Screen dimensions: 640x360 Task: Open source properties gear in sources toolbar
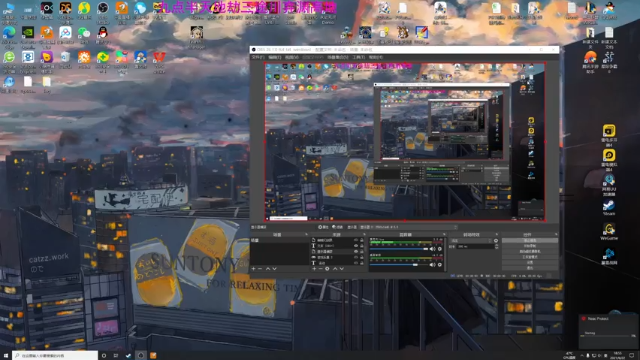click(x=327, y=269)
